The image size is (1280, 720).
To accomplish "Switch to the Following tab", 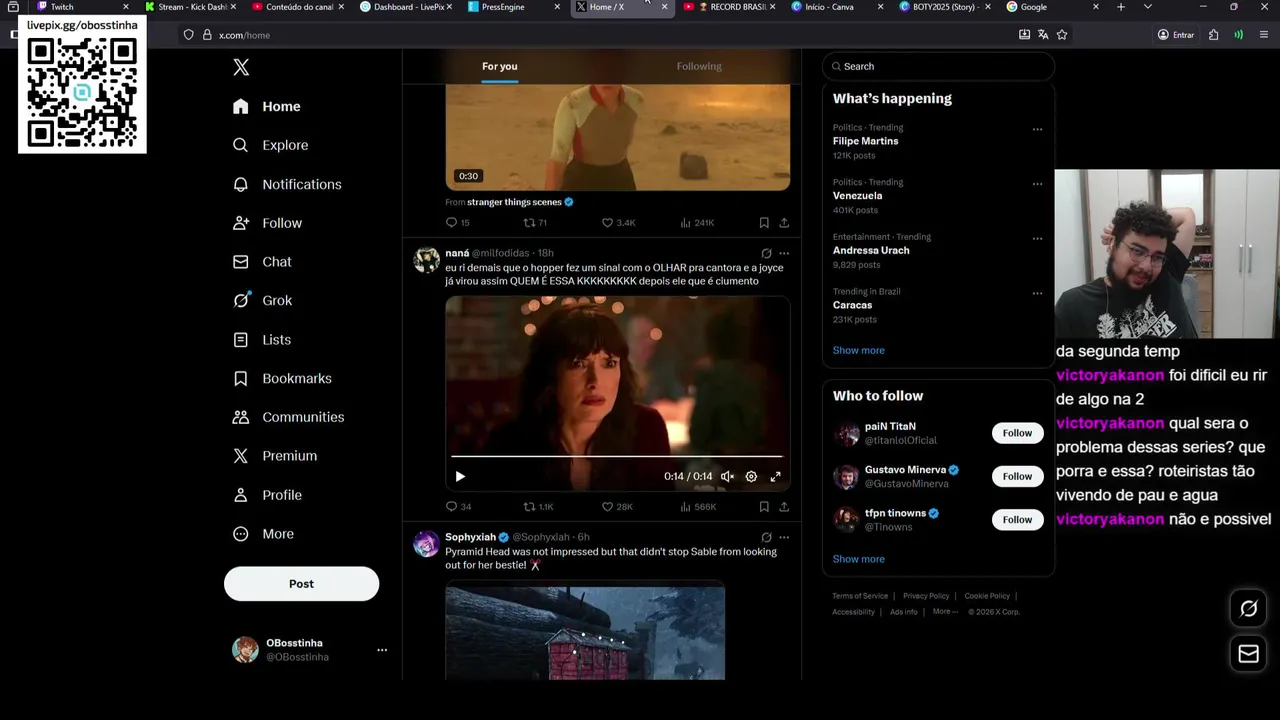I will pos(699,66).
